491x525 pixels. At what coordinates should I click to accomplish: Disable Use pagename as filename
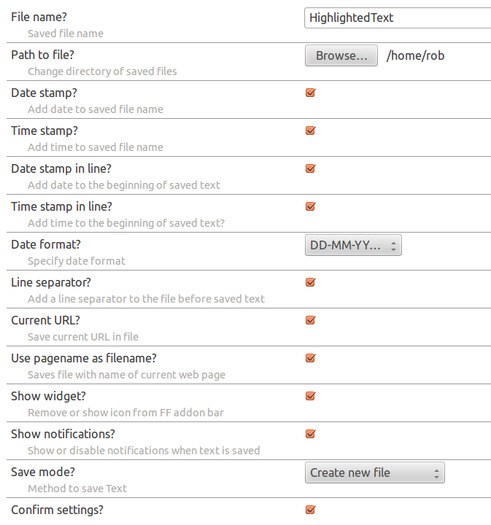[x=310, y=358]
